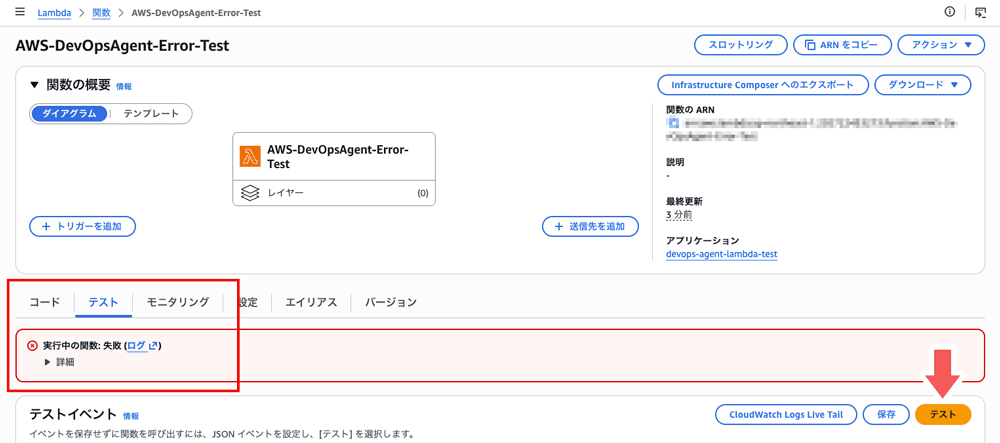The image size is (1000, 443).
Task: Open the log link external icon
Action: (x=153, y=346)
